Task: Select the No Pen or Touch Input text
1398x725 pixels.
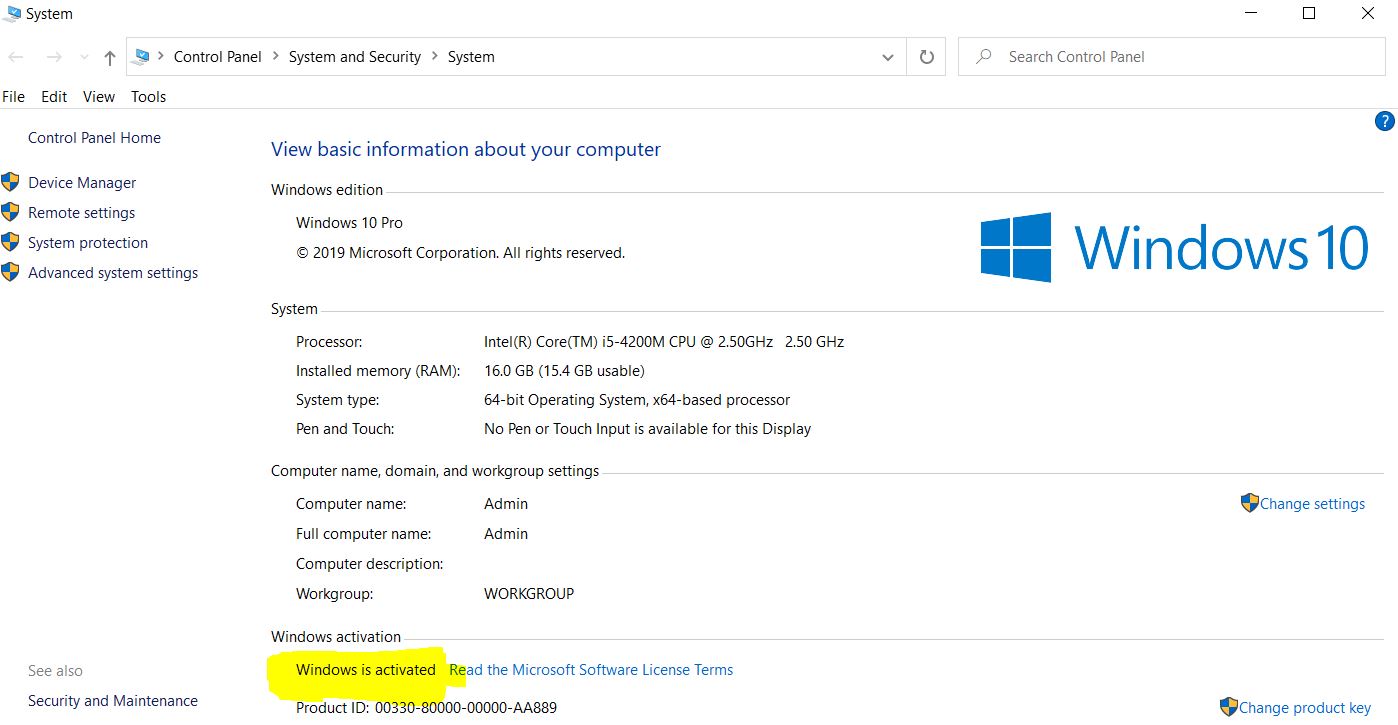Action: (647, 429)
